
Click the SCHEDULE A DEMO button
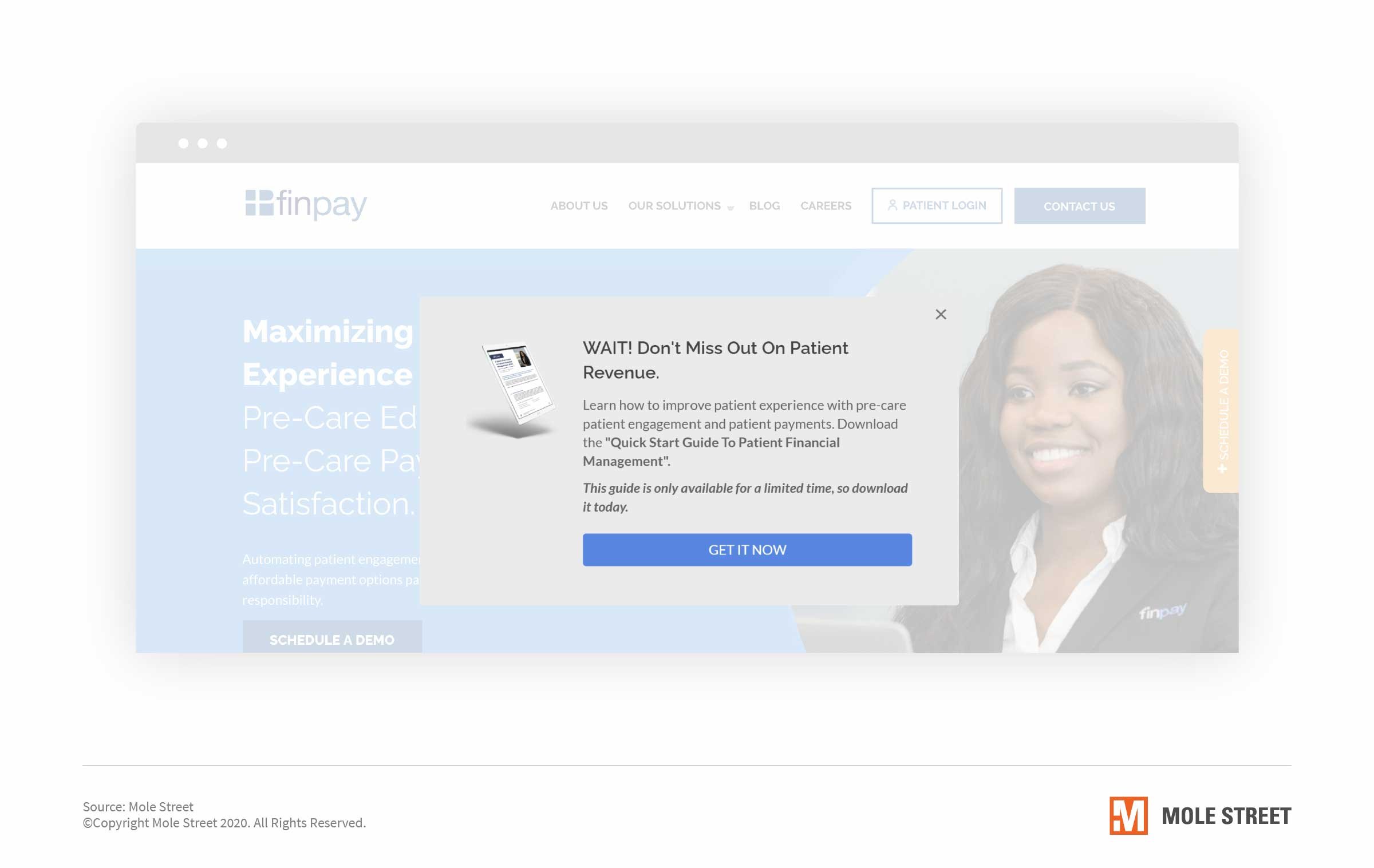[331, 639]
